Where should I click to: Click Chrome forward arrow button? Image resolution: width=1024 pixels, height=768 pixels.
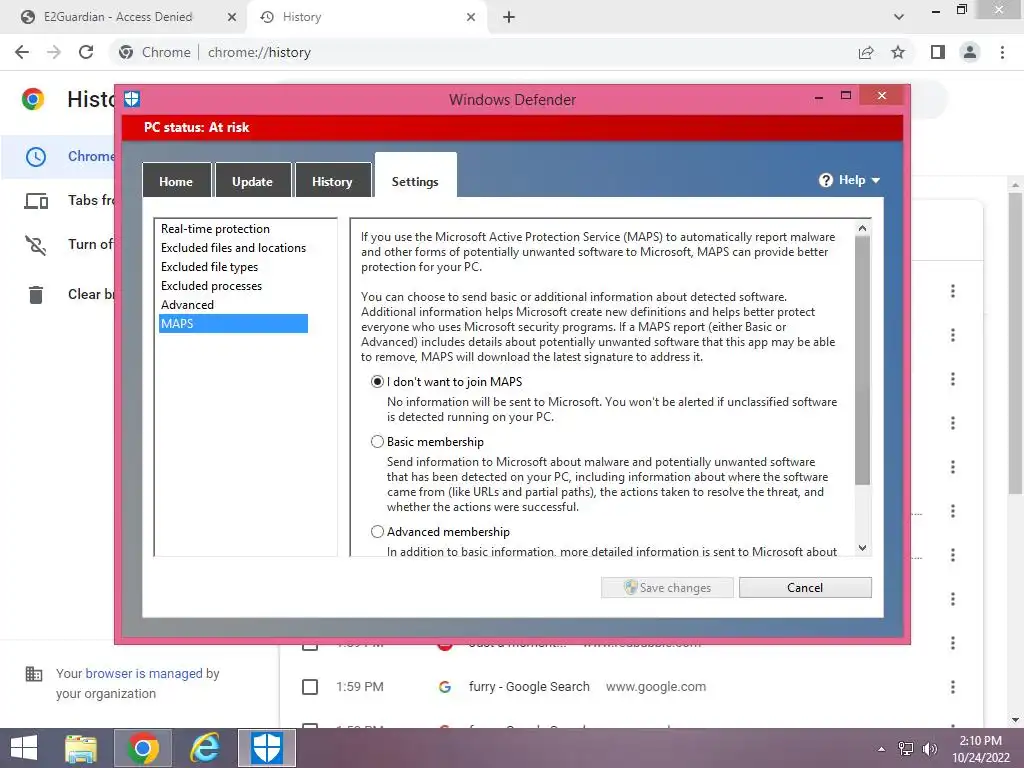pyautogui.click(x=54, y=52)
